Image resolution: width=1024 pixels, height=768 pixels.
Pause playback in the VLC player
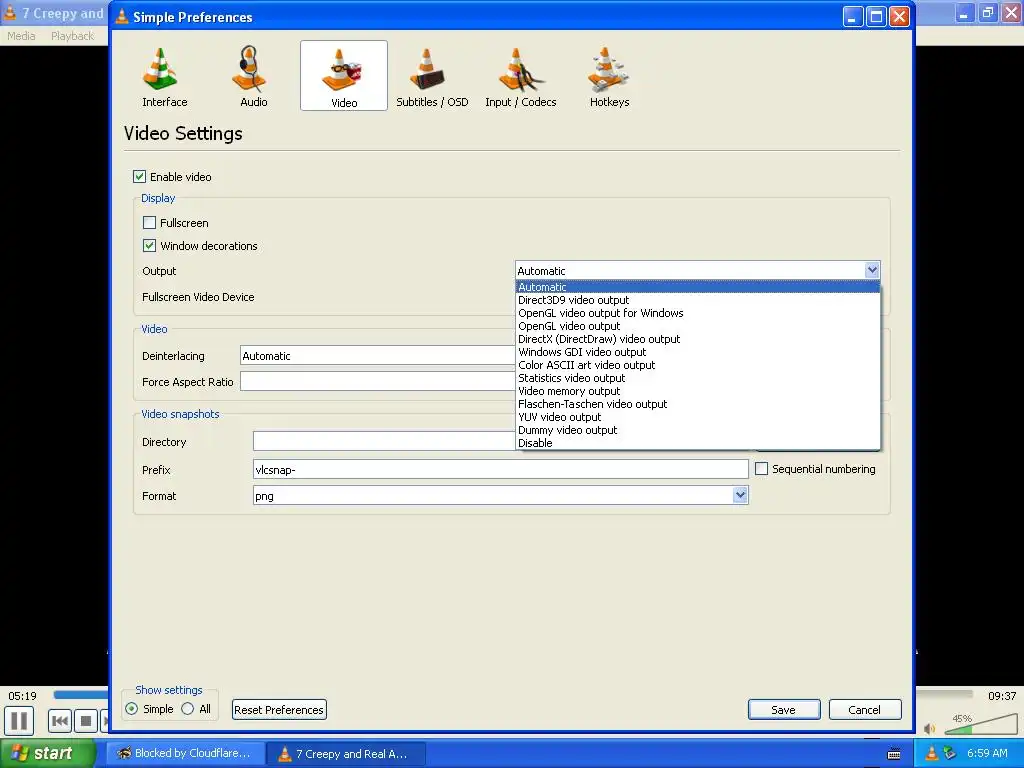20,721
